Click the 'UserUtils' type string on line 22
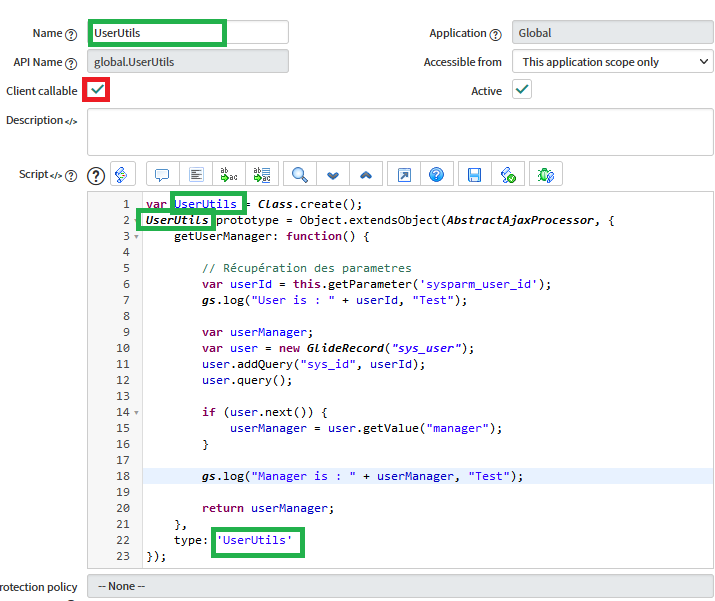 (x=254, y=540)
